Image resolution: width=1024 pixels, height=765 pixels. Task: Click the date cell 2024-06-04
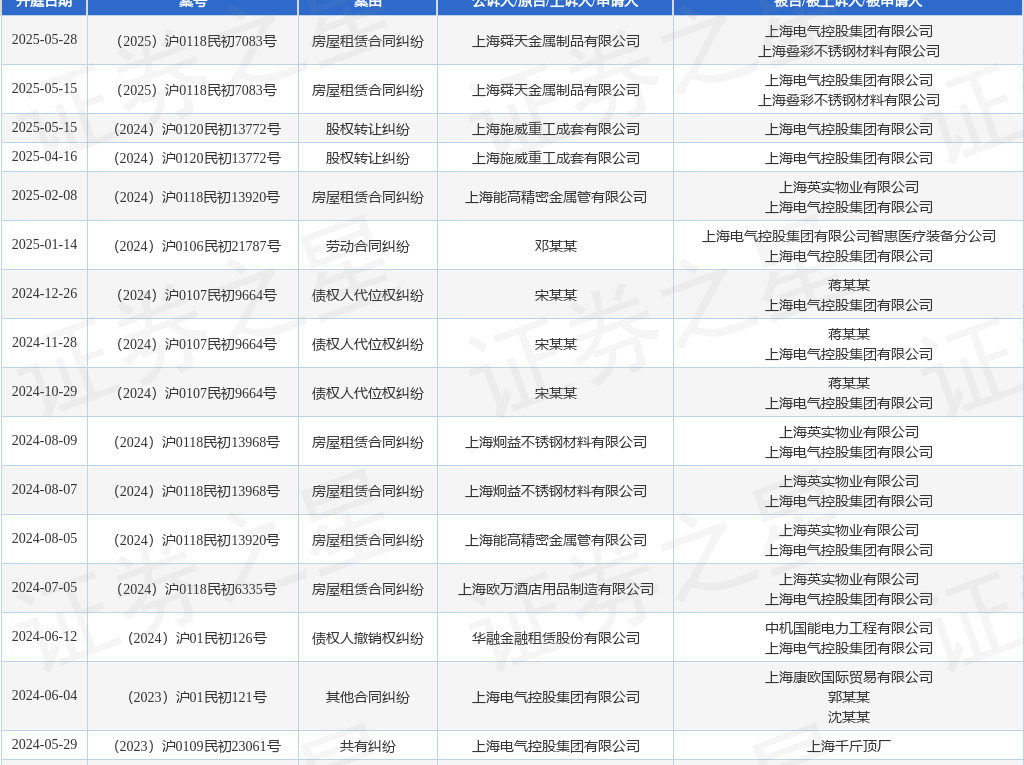point(44,696)
